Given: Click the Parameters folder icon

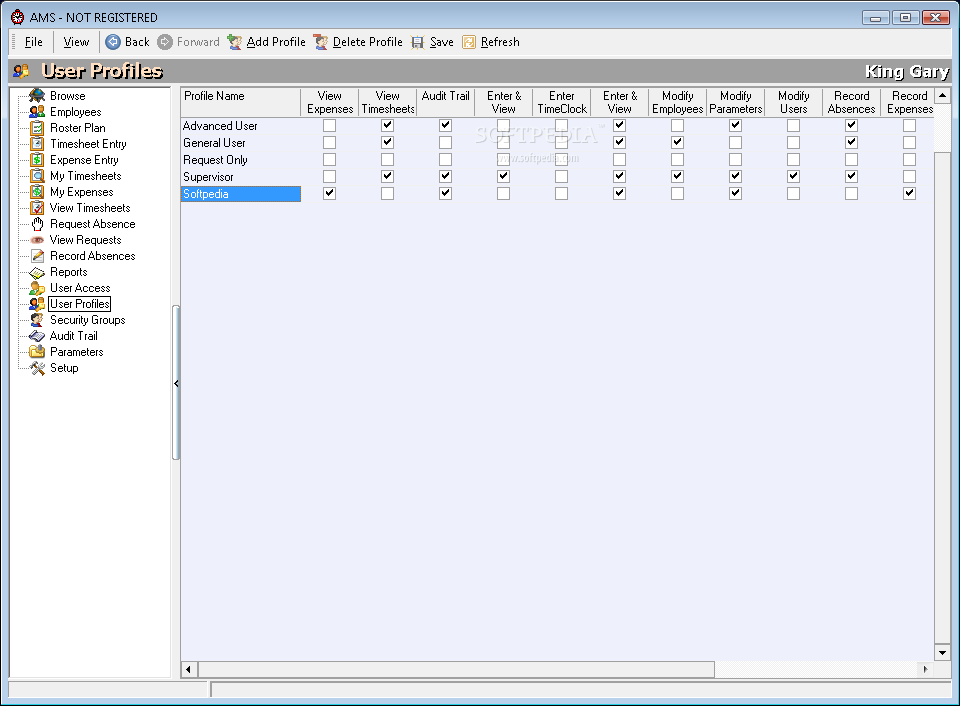Looking at the screenshot, I should coord(37,351).
